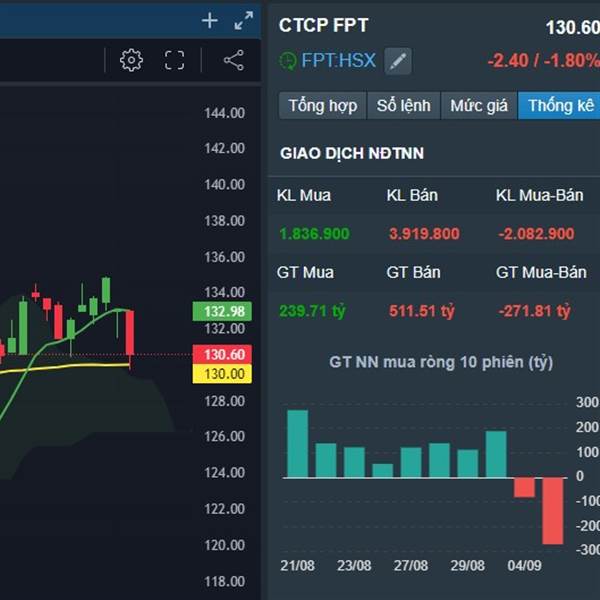Click the 04/09 small red bar
The image size is (600, 600).
[x=524, y=488]
